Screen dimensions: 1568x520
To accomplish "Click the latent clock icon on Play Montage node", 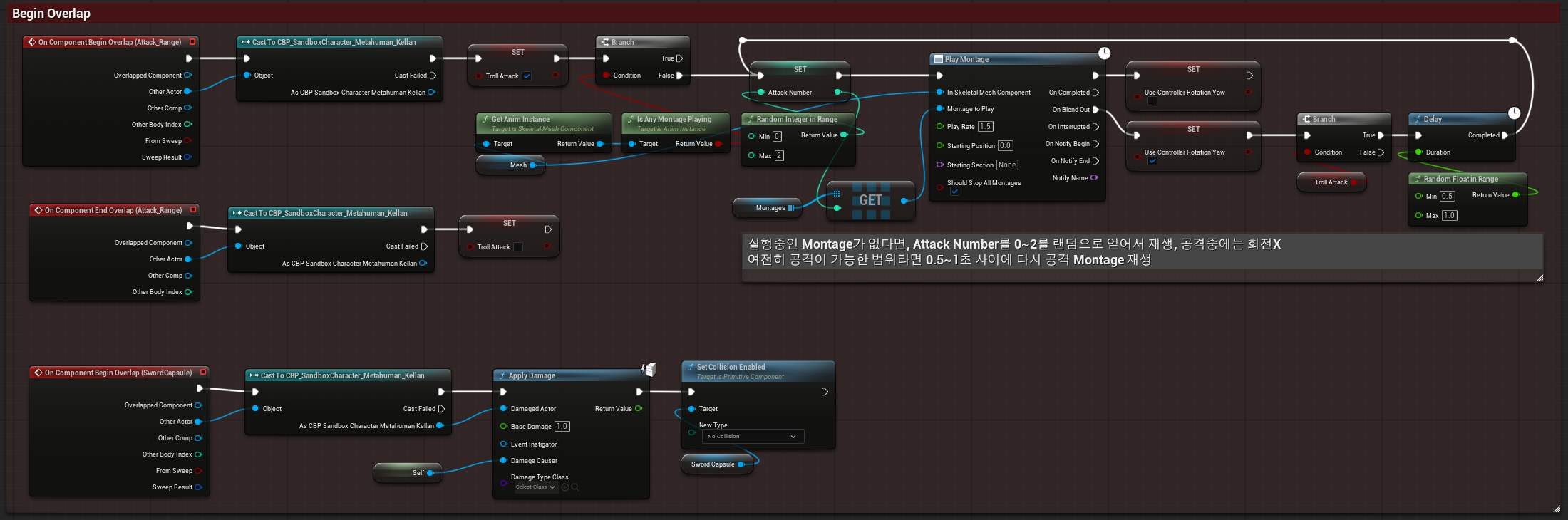I will point(1104,53).
